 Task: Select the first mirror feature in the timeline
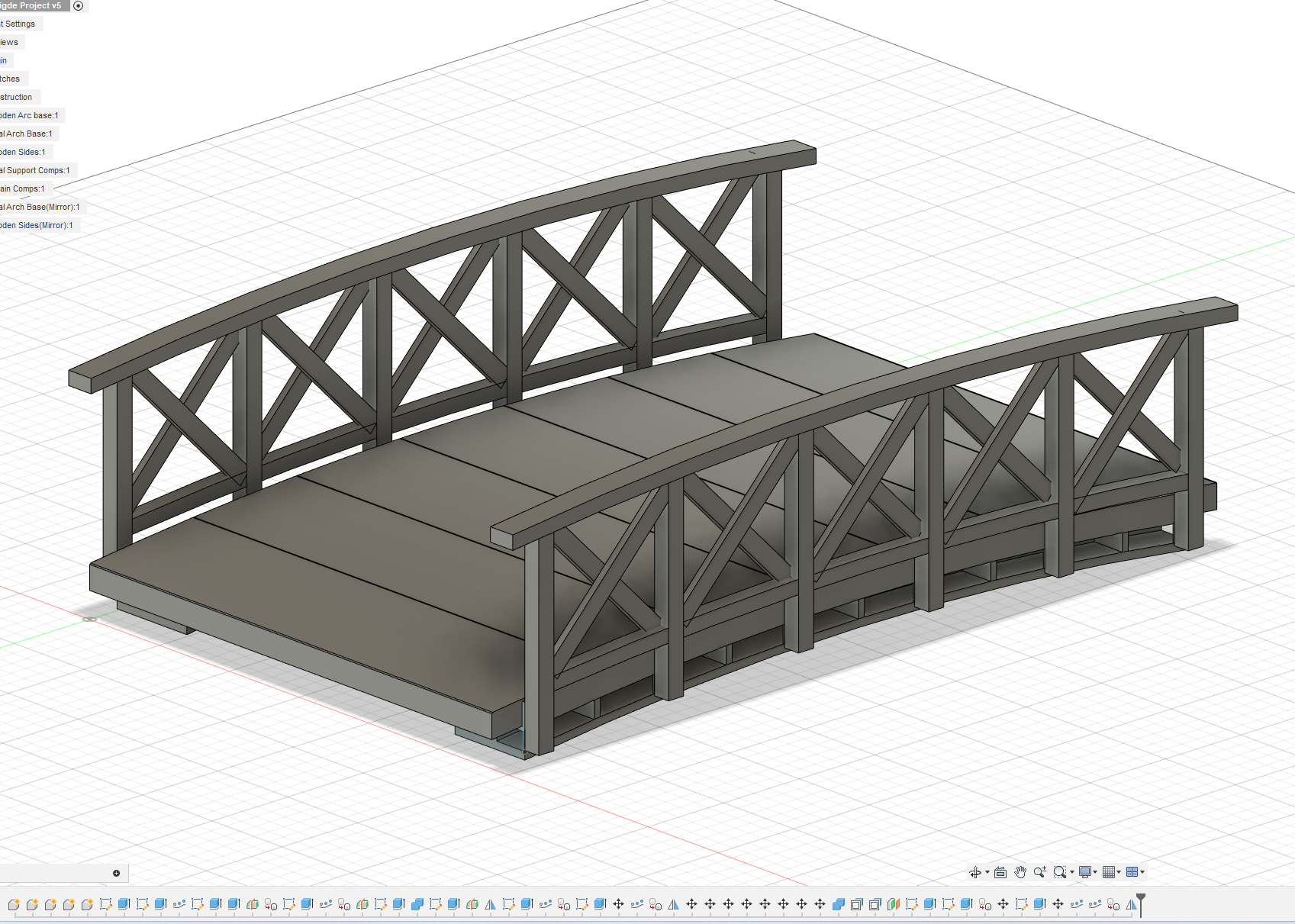pos(490,904)
